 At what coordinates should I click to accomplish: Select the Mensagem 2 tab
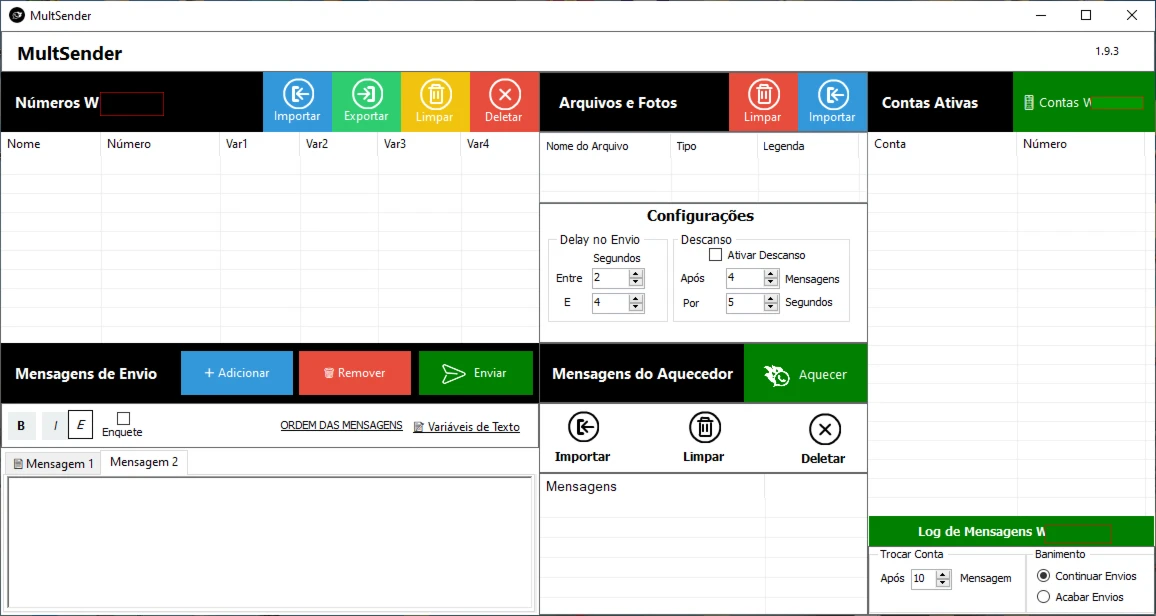pyautogui.click(x=144, y=462)
